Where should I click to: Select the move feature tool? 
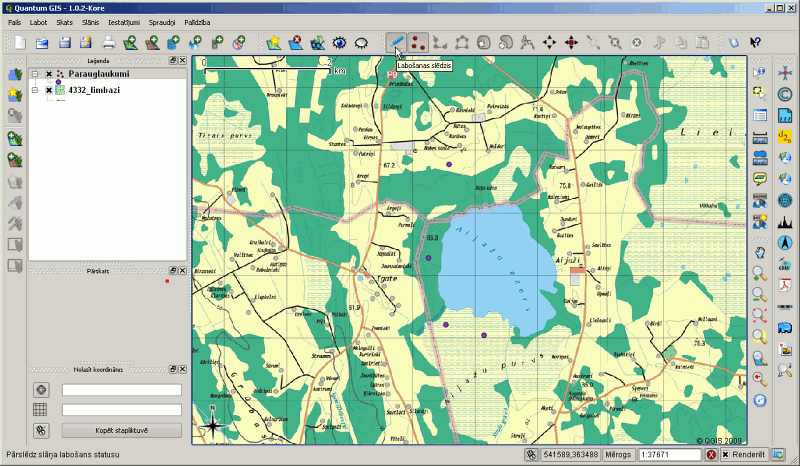549,42
